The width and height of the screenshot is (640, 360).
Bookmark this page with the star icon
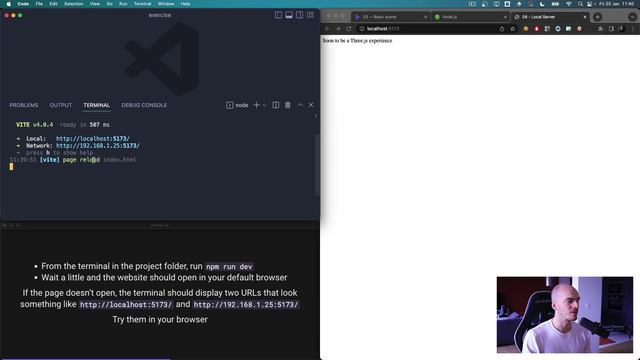(513, 29)
